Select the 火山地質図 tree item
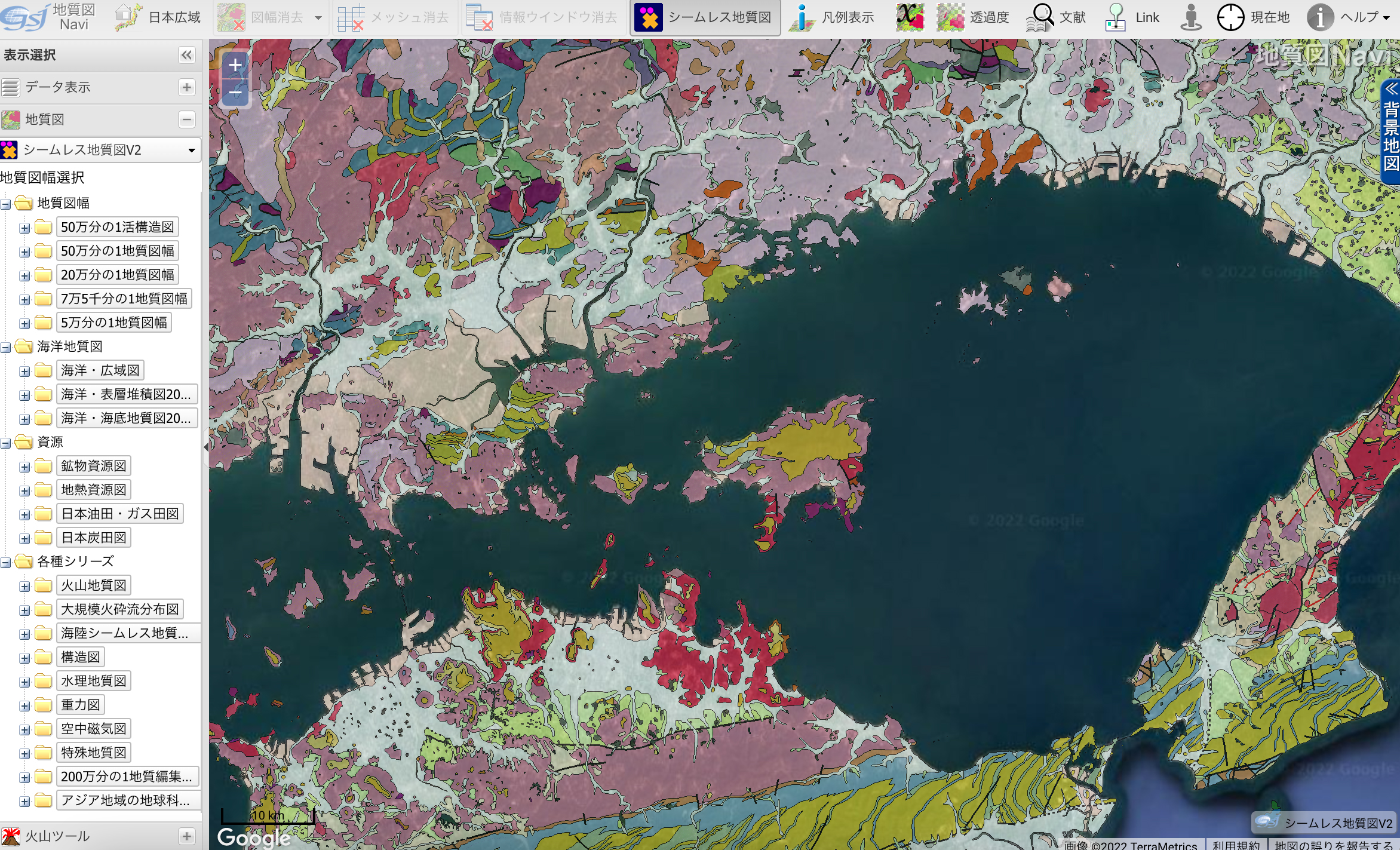The height and width of the screenshot is (850, 1400). point(93,585)
